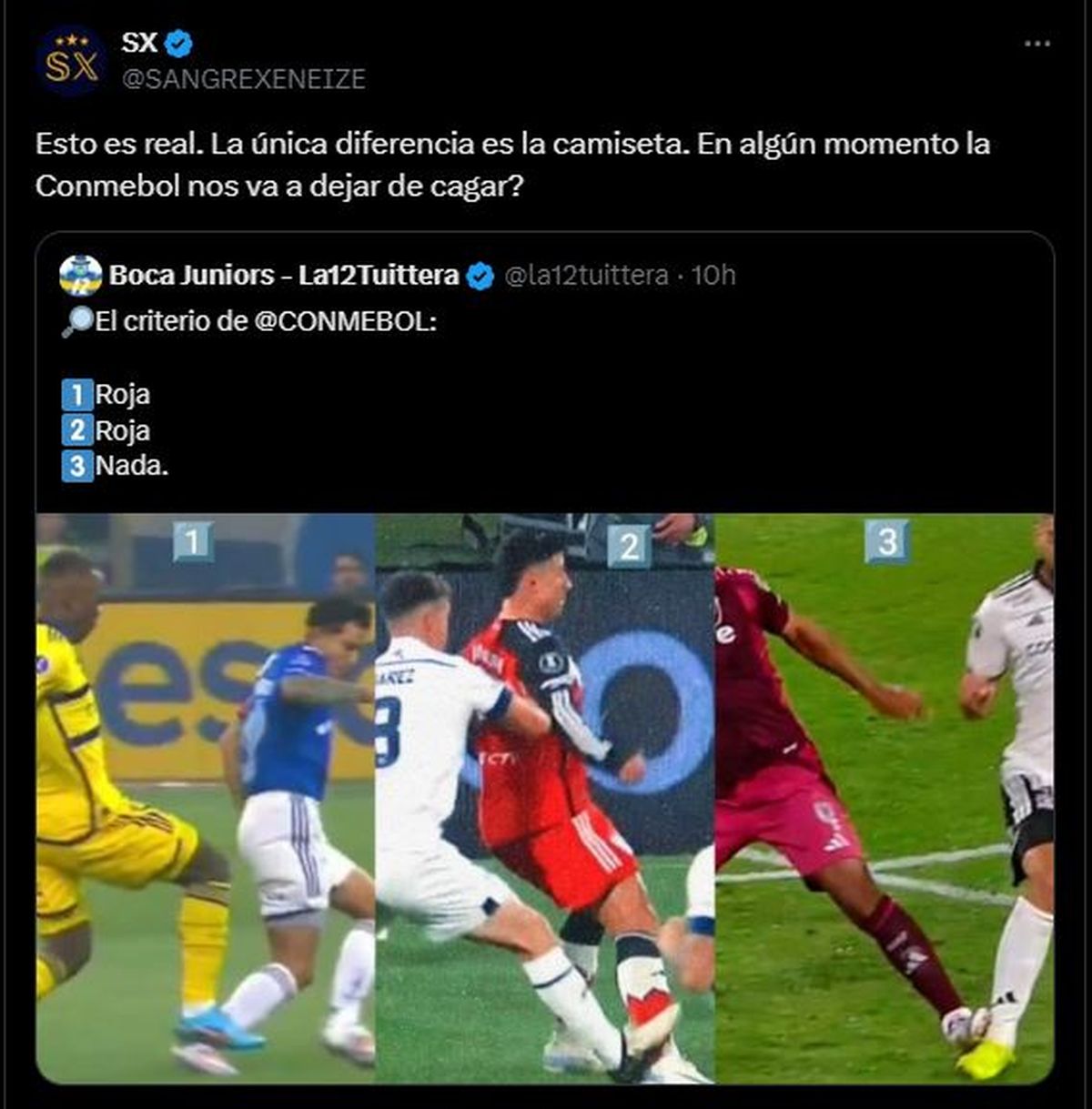Open the SX profile avatar

pyautogui.click(x=71, y=62)
